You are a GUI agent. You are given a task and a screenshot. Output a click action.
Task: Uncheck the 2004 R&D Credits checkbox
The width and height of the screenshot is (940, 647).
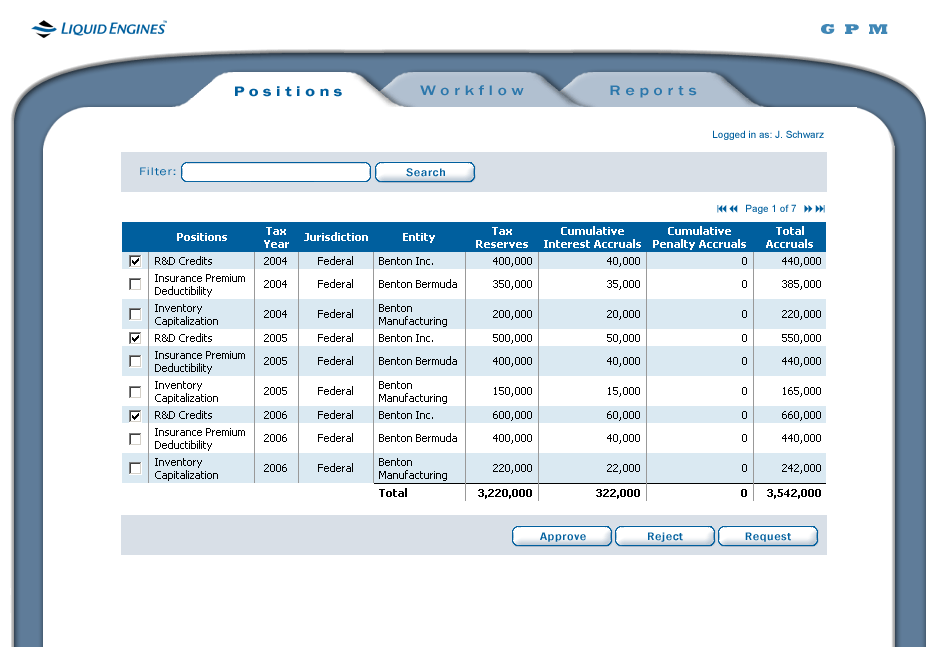135,261
